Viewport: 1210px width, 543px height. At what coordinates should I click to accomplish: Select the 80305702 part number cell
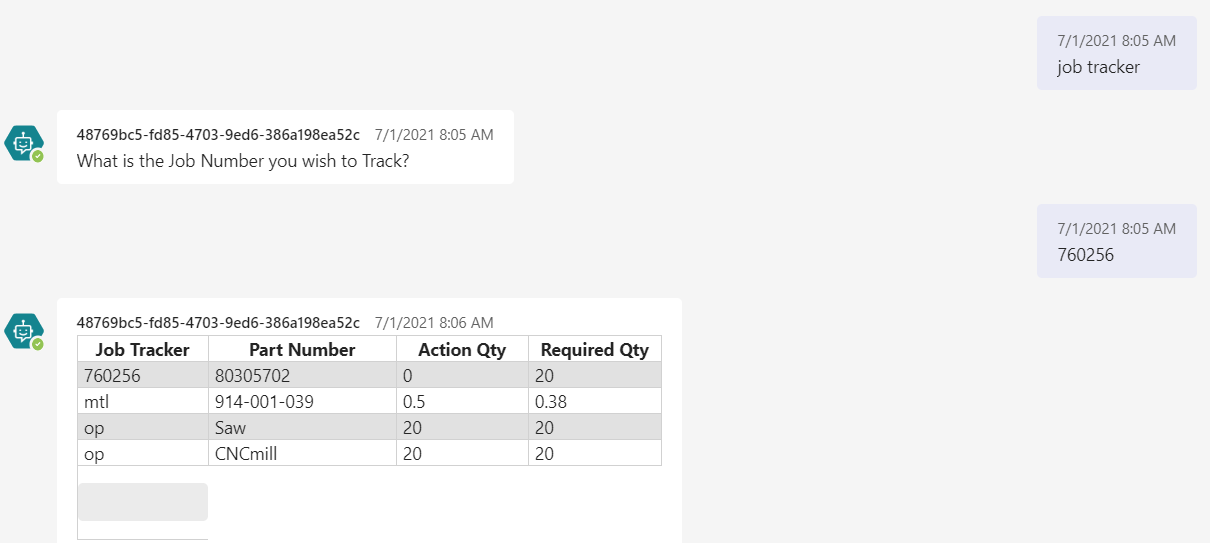click(x=302, y=376)
